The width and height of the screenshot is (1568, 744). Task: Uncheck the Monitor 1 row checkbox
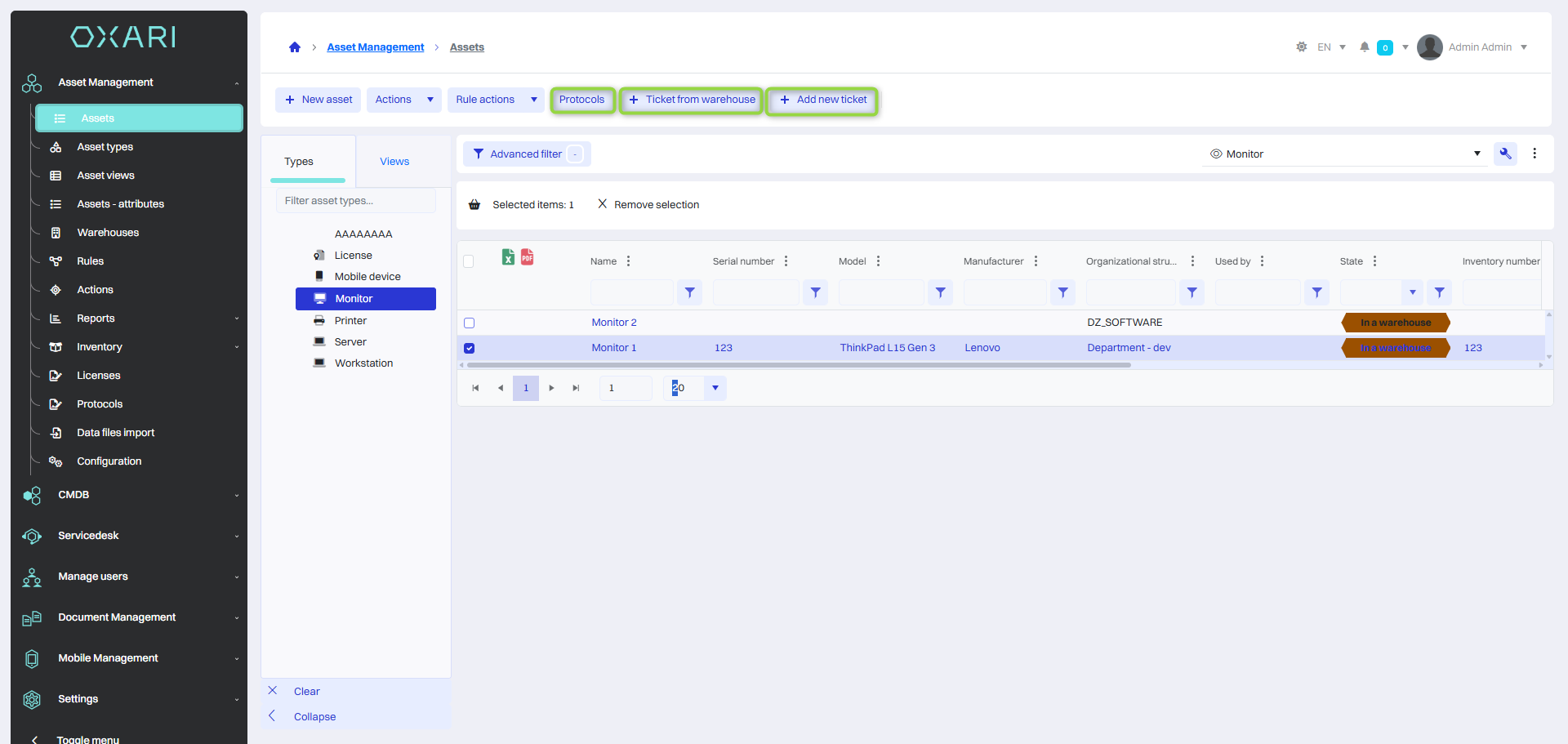(x=470, y=348)
